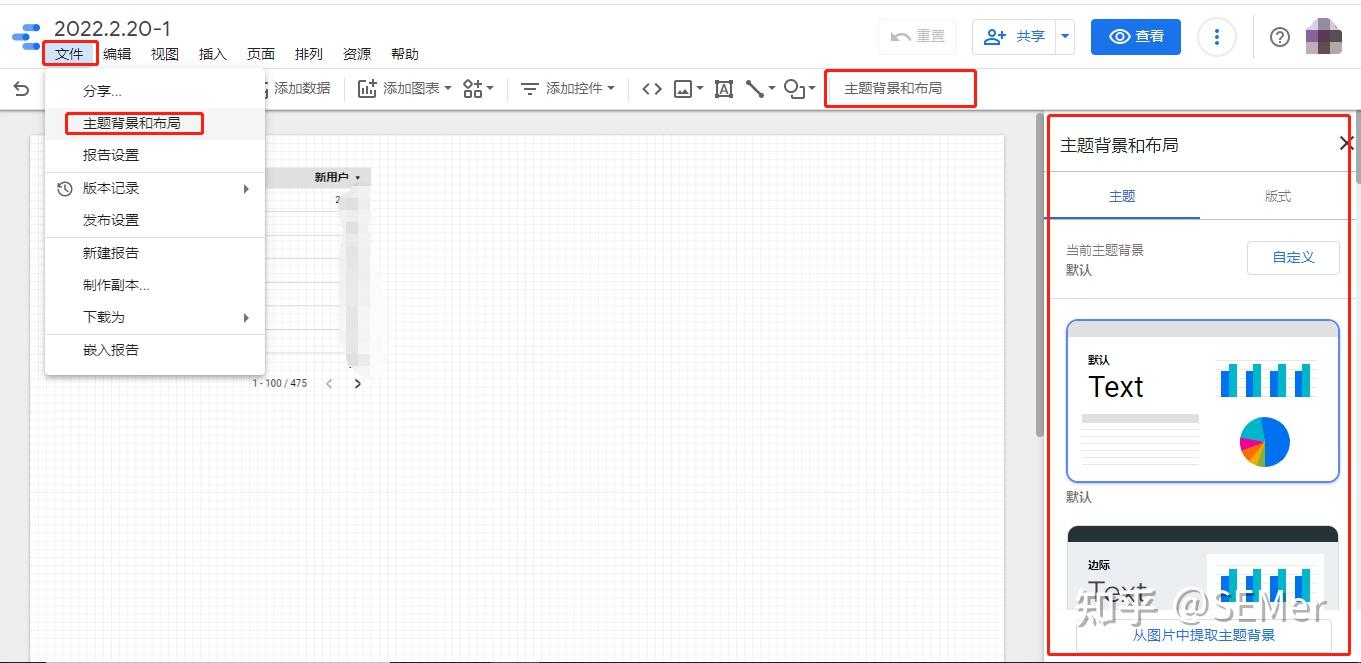Click the 自定义 theme button
The image size is (1361, 663).
[1292, 257]
